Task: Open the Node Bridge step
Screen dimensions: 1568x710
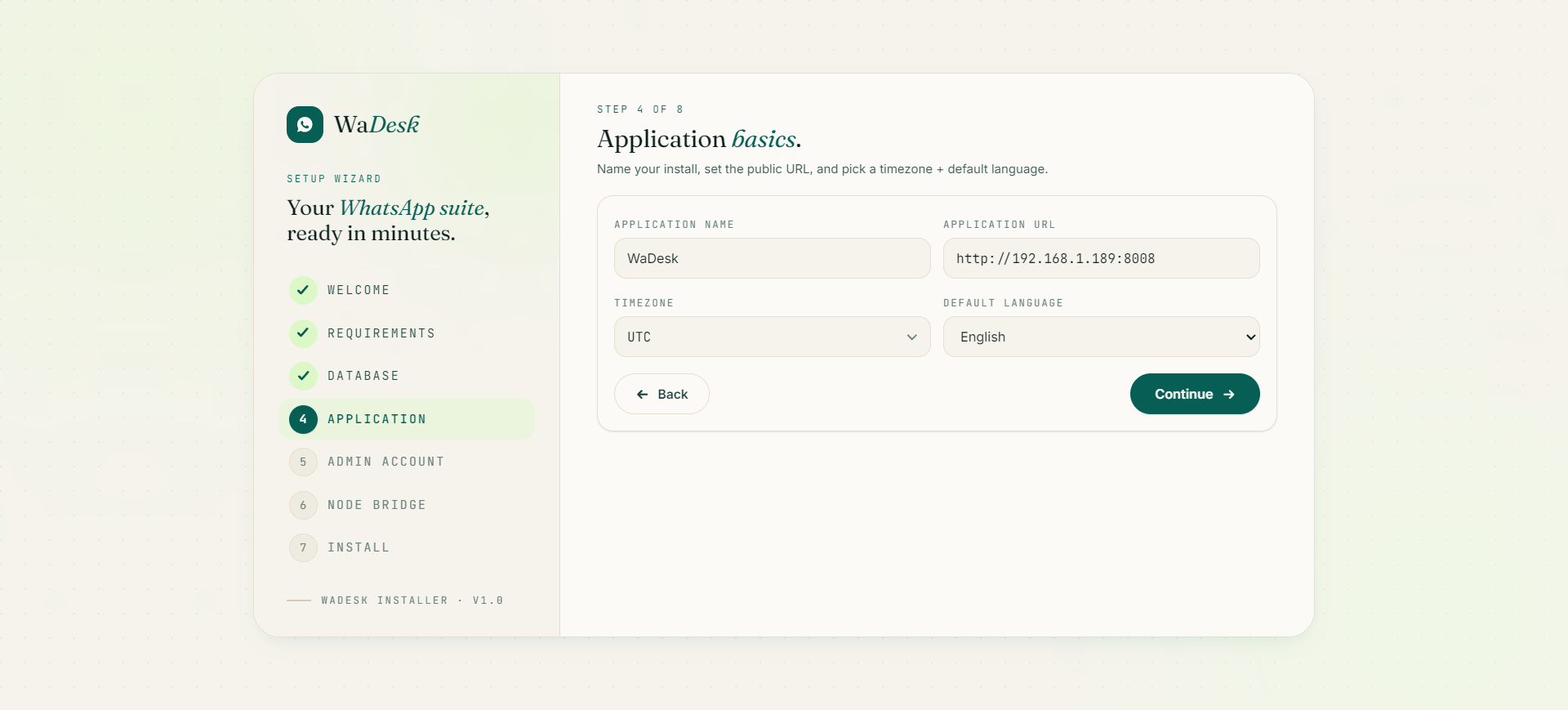Action: click(376, 505)
